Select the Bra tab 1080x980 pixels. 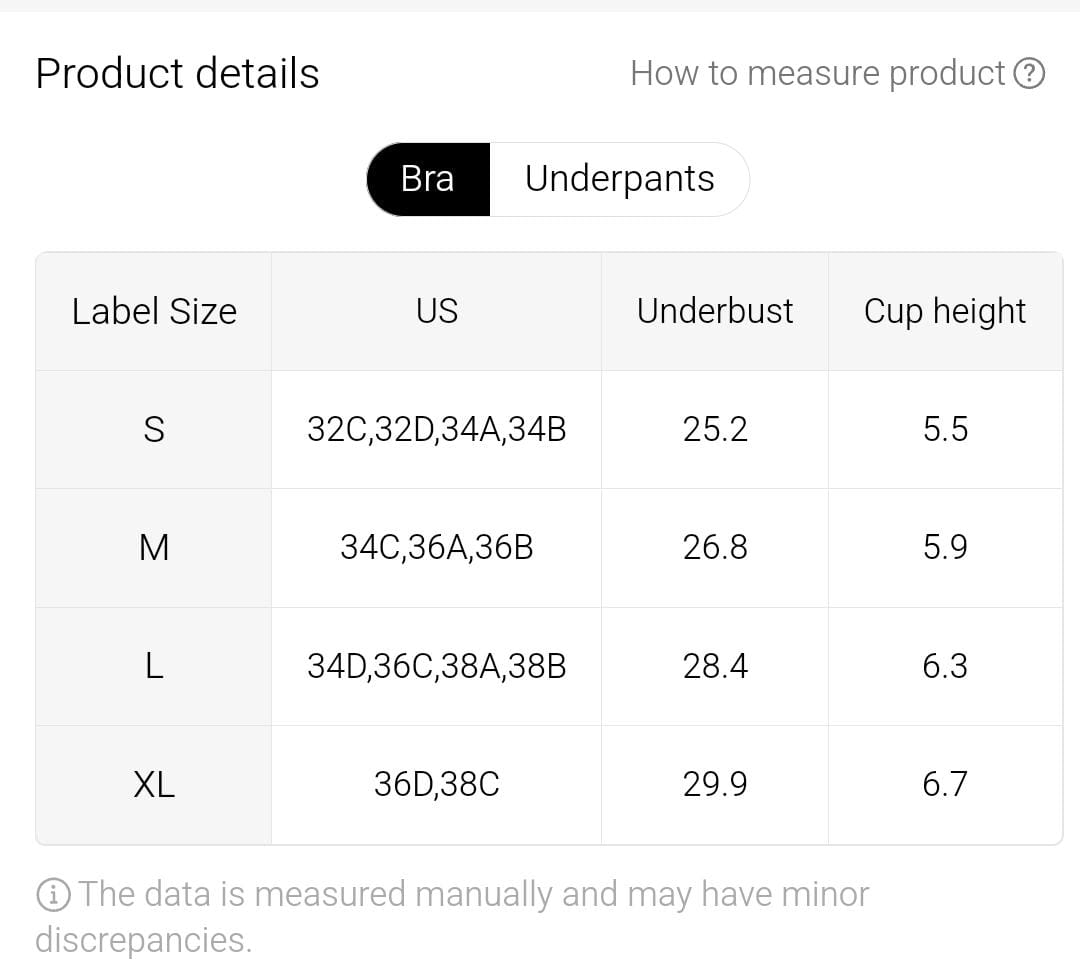428,179
